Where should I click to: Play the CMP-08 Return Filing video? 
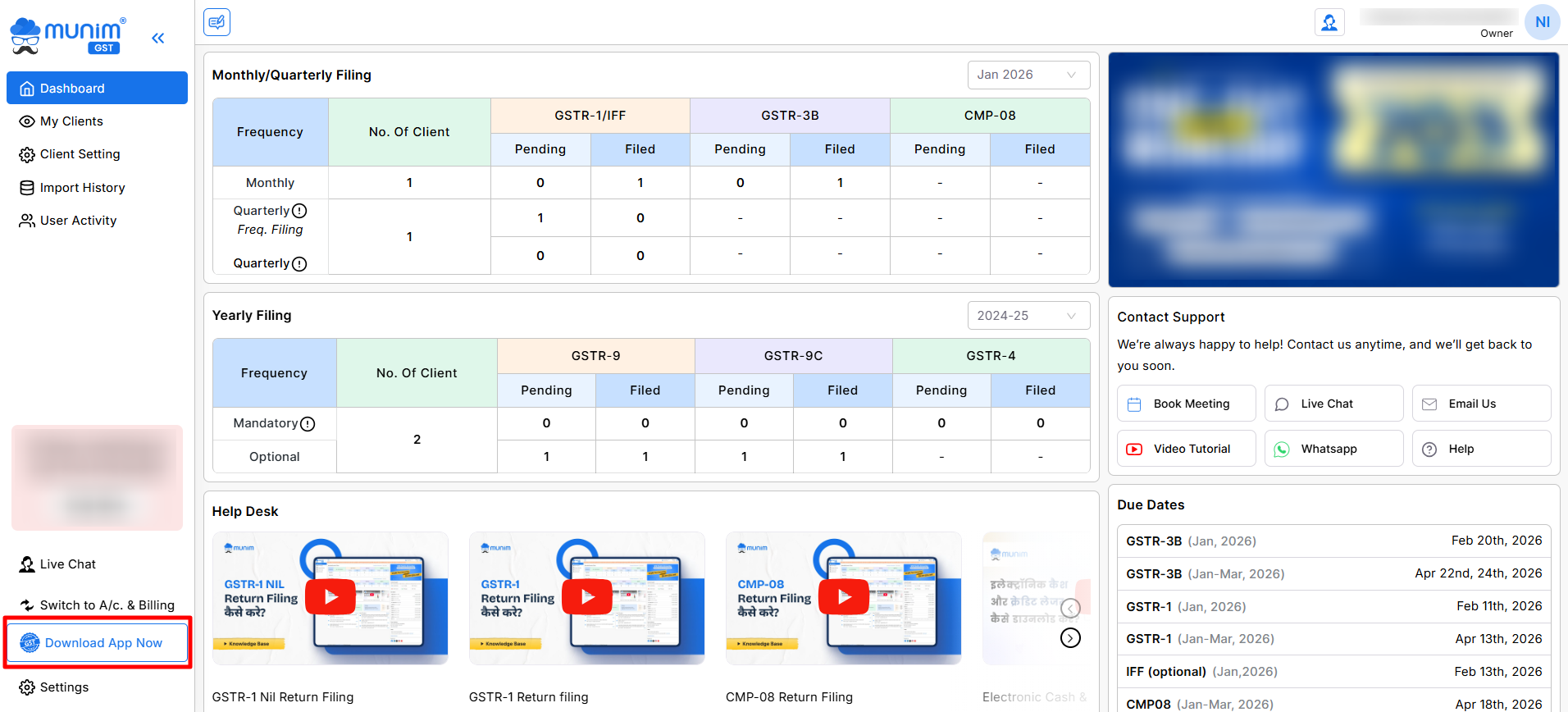pyautogui.click(x=844, y=597)
